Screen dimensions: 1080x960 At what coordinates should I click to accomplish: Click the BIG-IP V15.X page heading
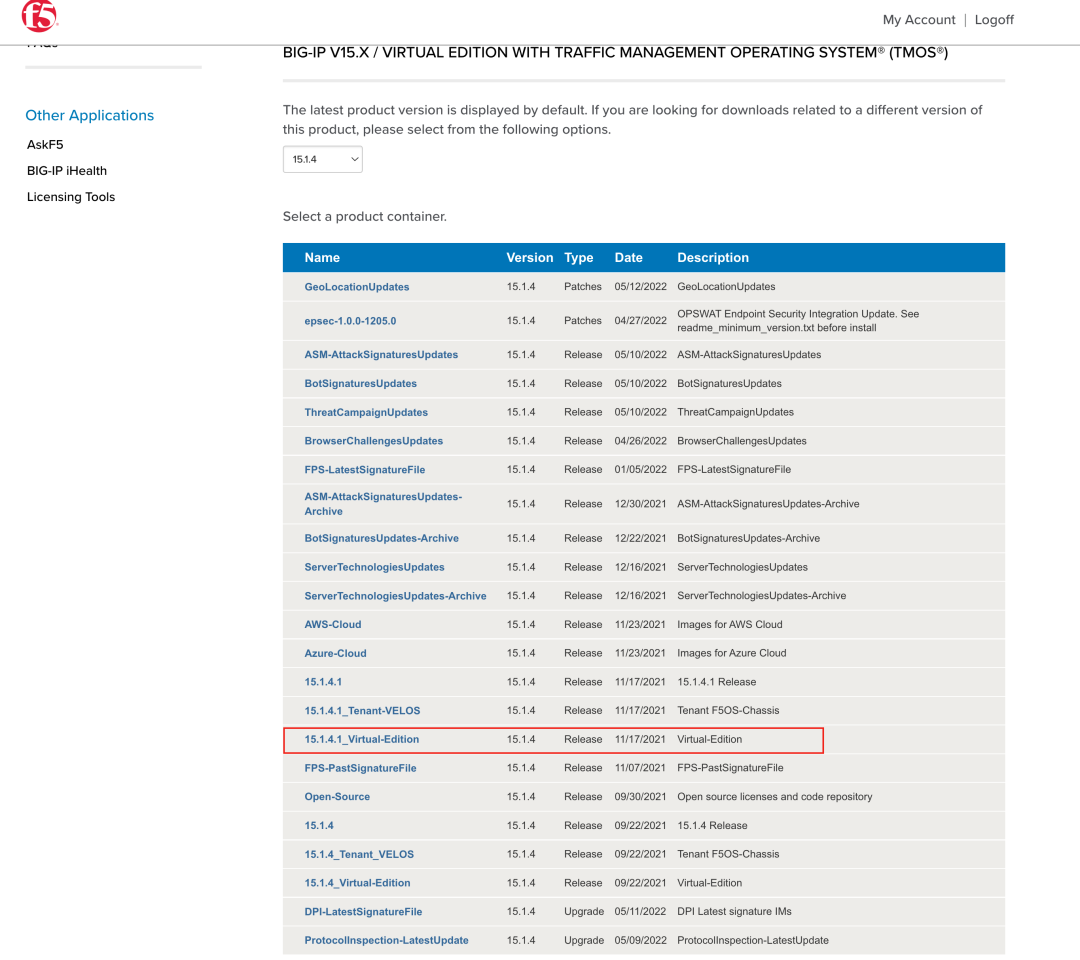pos(615,53)
